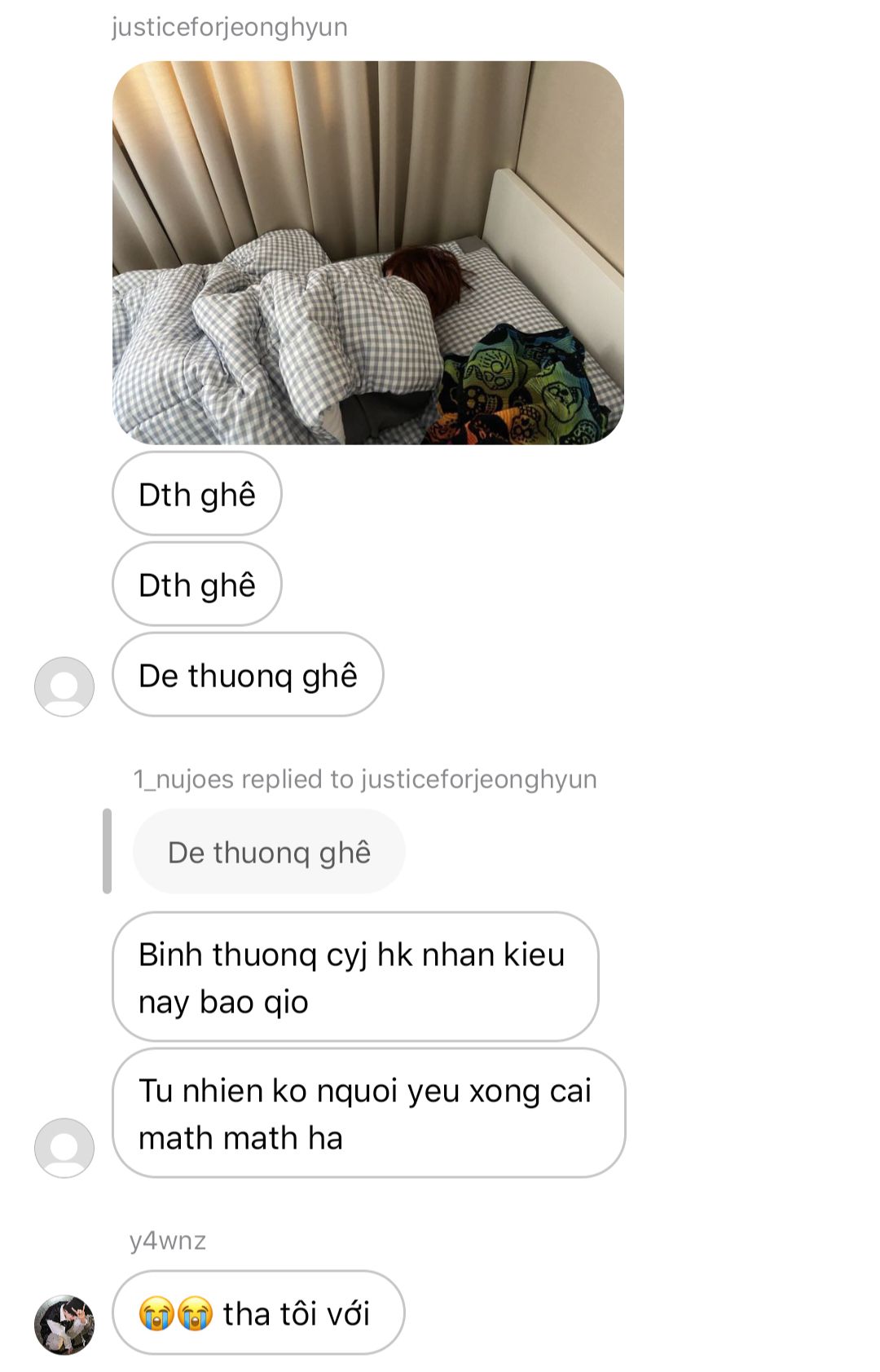Screen dimensions: 880x1372
Task: Select the first "Dth ghê" message bubble
Action: tap(197, 494)
